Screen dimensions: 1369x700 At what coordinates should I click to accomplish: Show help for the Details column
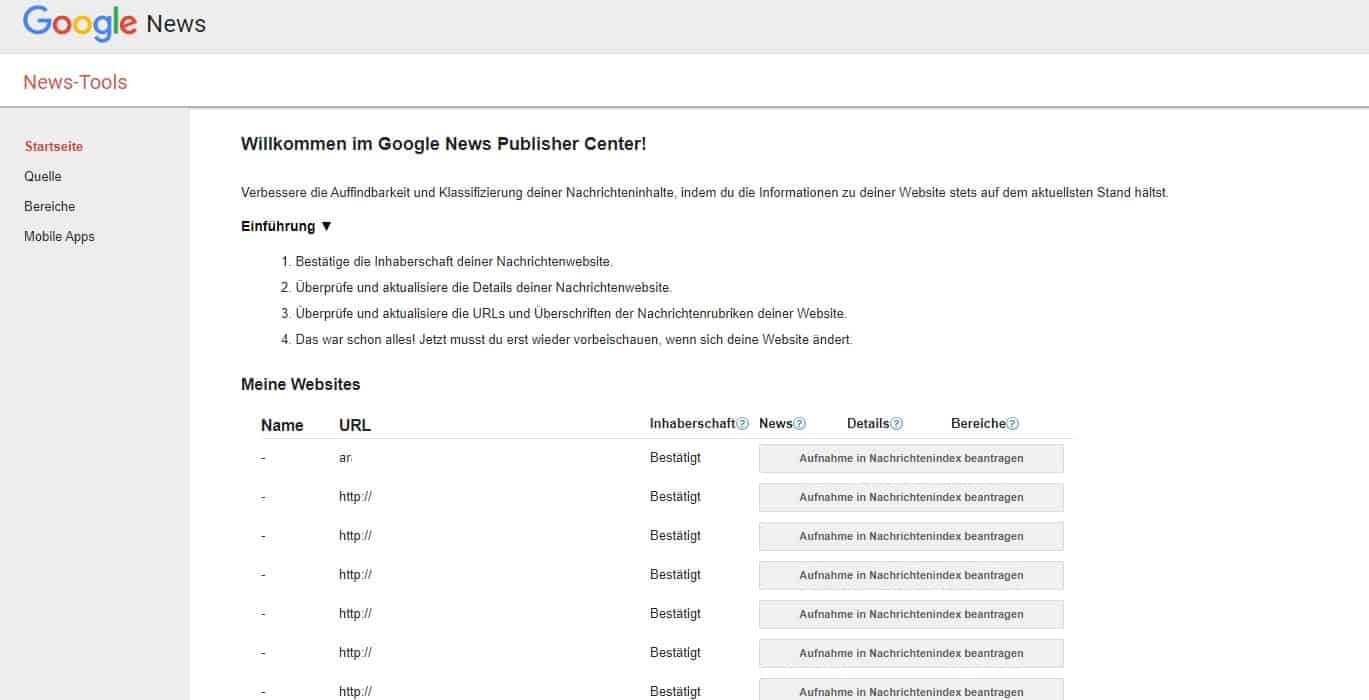coord(897,424)
